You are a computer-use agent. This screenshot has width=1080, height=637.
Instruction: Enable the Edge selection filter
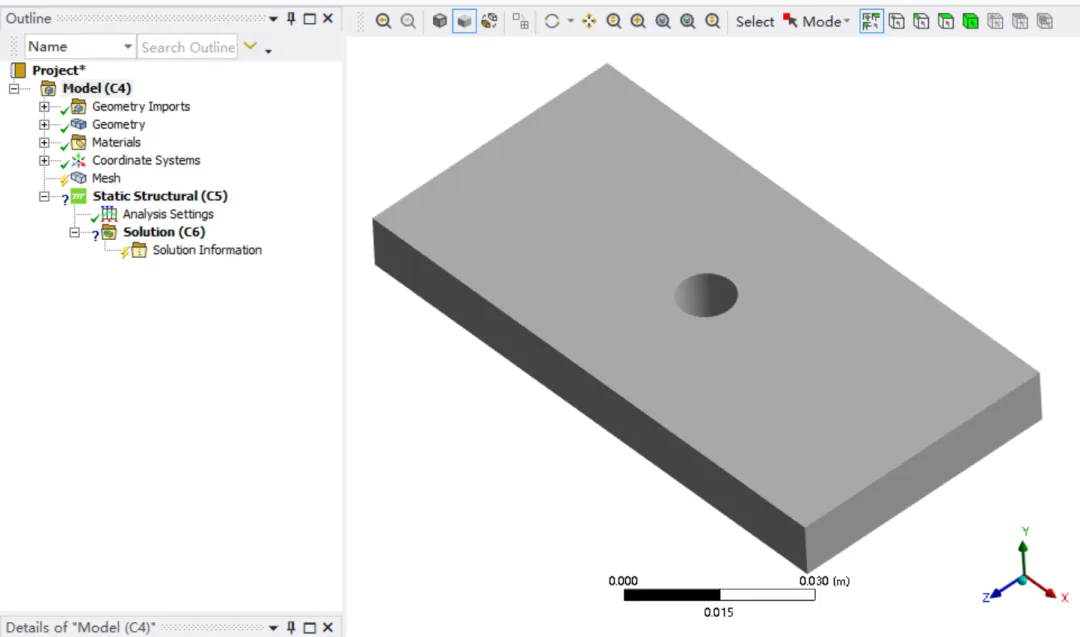pos(922,21)
